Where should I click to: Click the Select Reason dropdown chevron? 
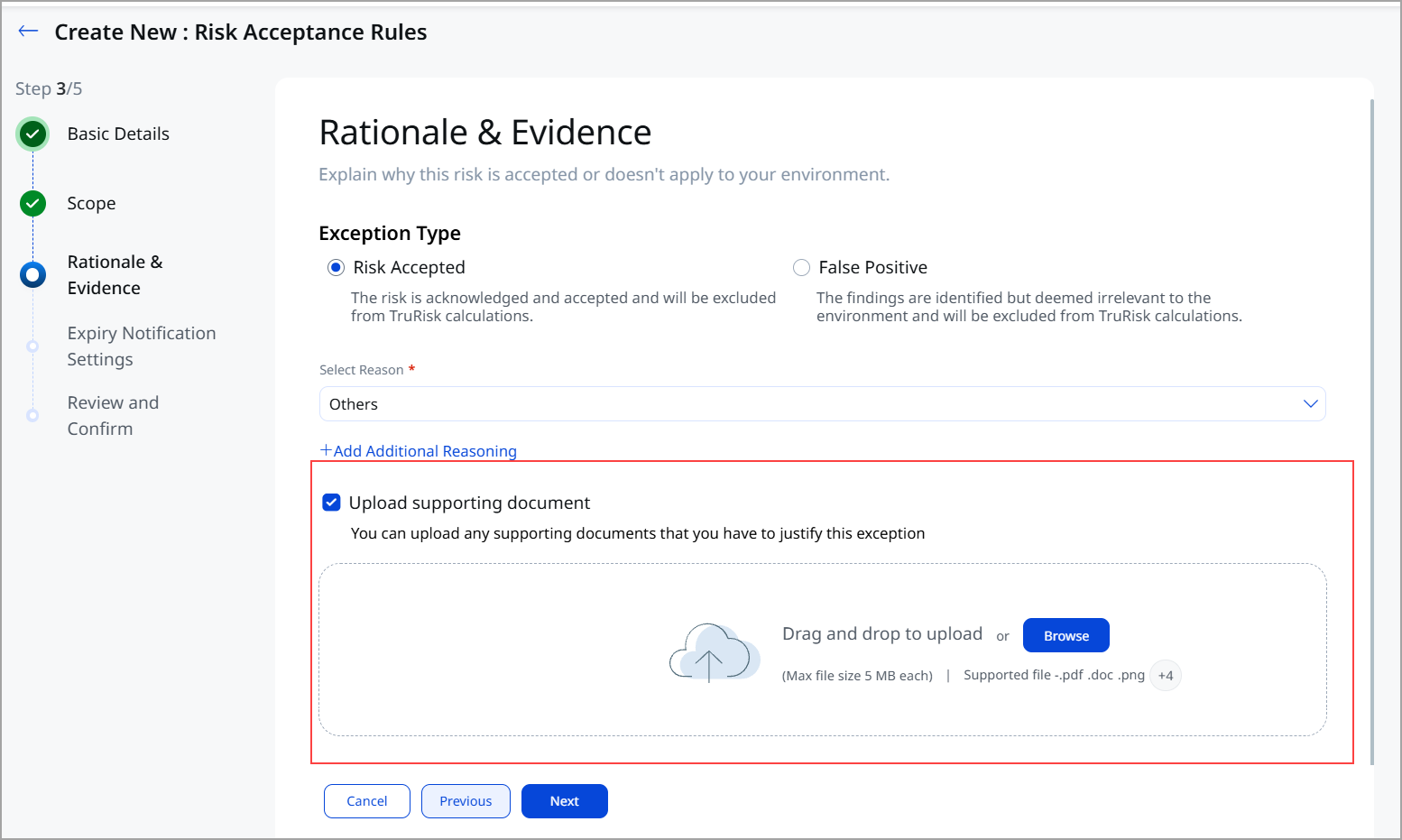tap(1310, 404)
